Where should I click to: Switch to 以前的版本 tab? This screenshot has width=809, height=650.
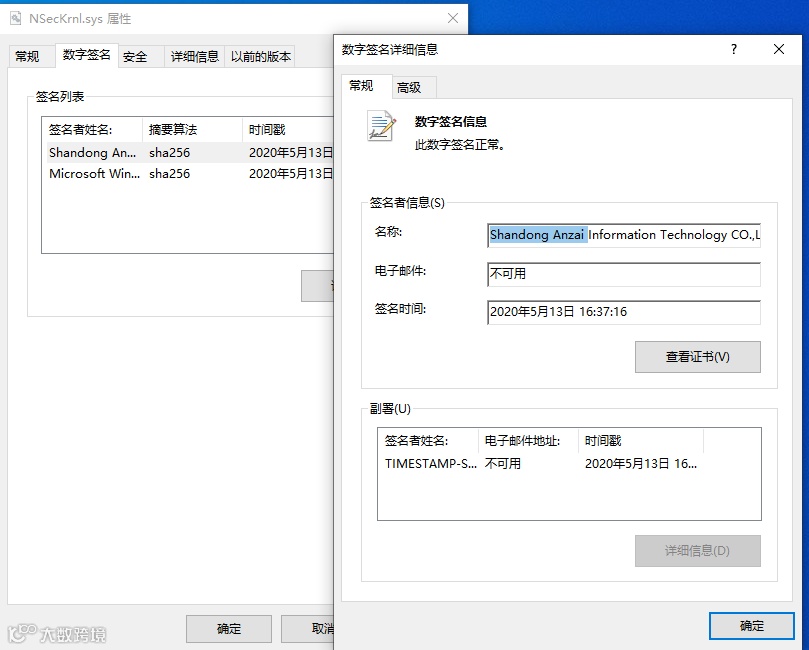click(261, 56)
